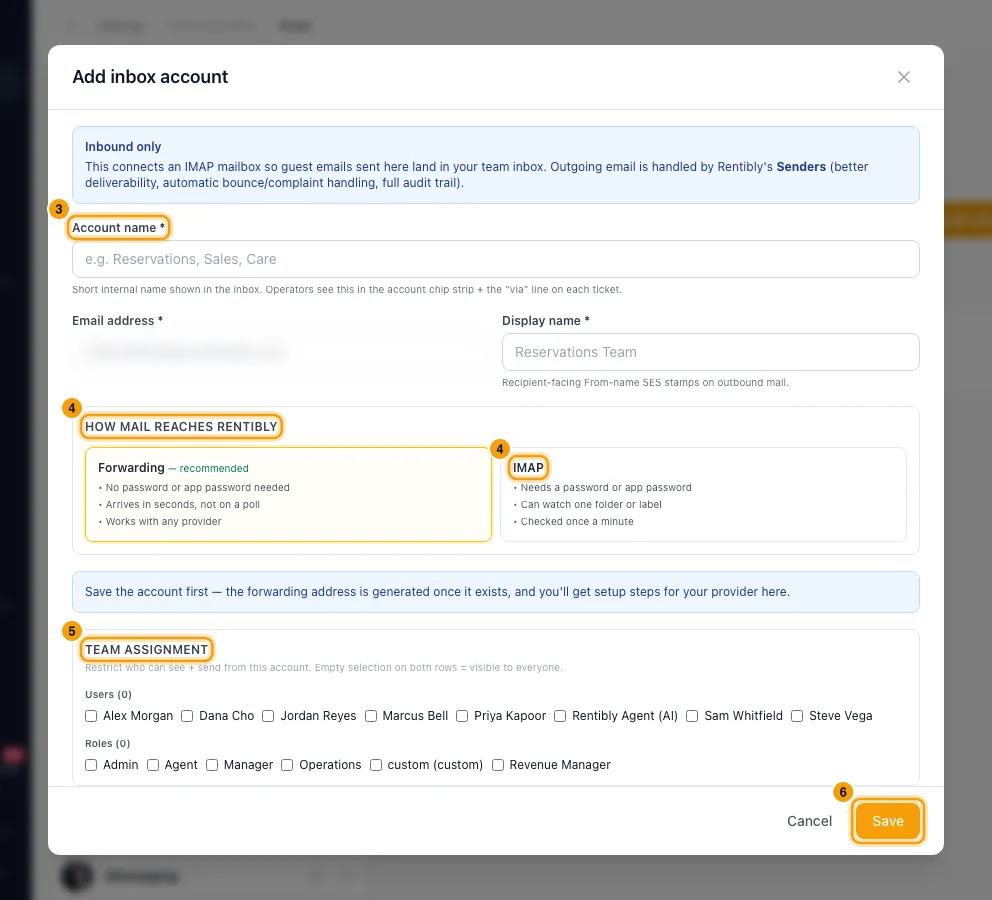992x900 pixels.
Task: Select the Forwarding recommended option card
Action: click(288, 495)
